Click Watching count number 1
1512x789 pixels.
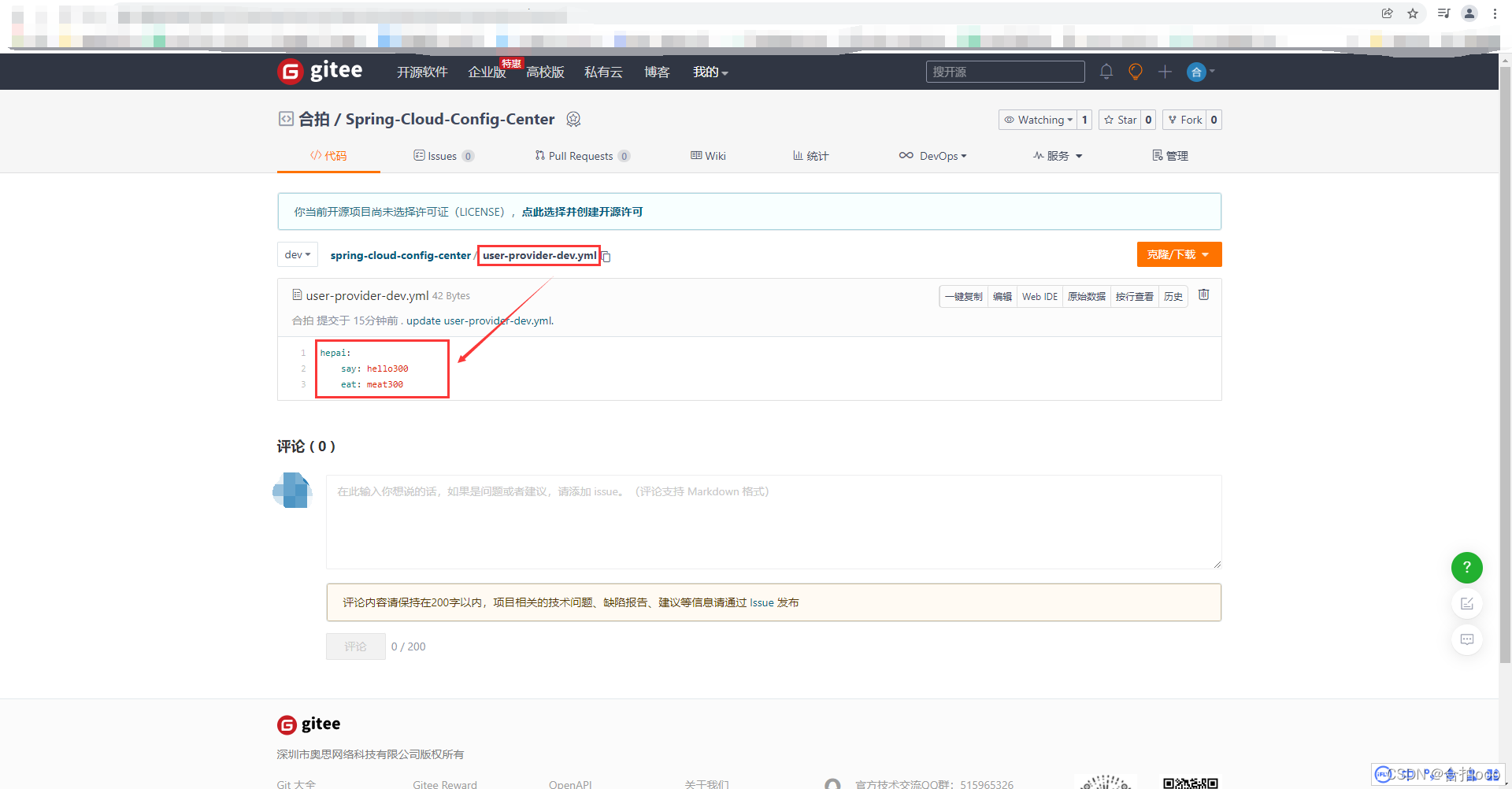click(1084, 120)
